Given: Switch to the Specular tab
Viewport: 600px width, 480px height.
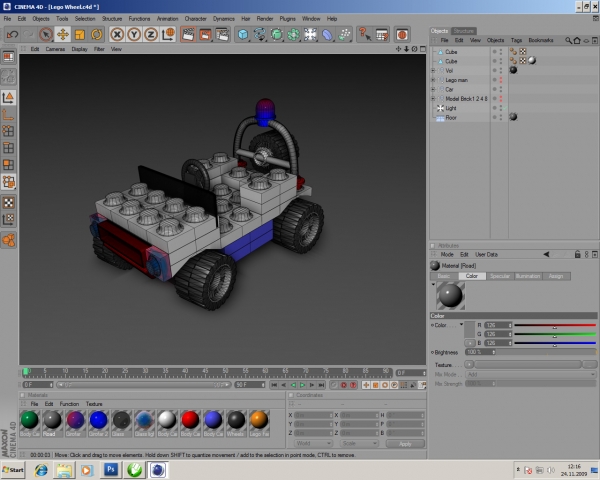Looking at the screenshot, I should pos(500,276).
